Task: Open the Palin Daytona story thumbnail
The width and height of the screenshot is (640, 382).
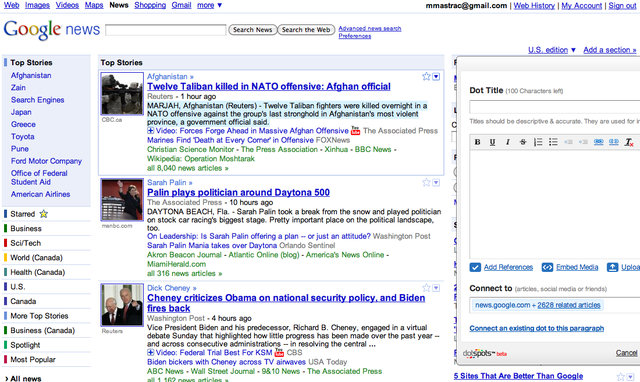Action: [122, 200]
